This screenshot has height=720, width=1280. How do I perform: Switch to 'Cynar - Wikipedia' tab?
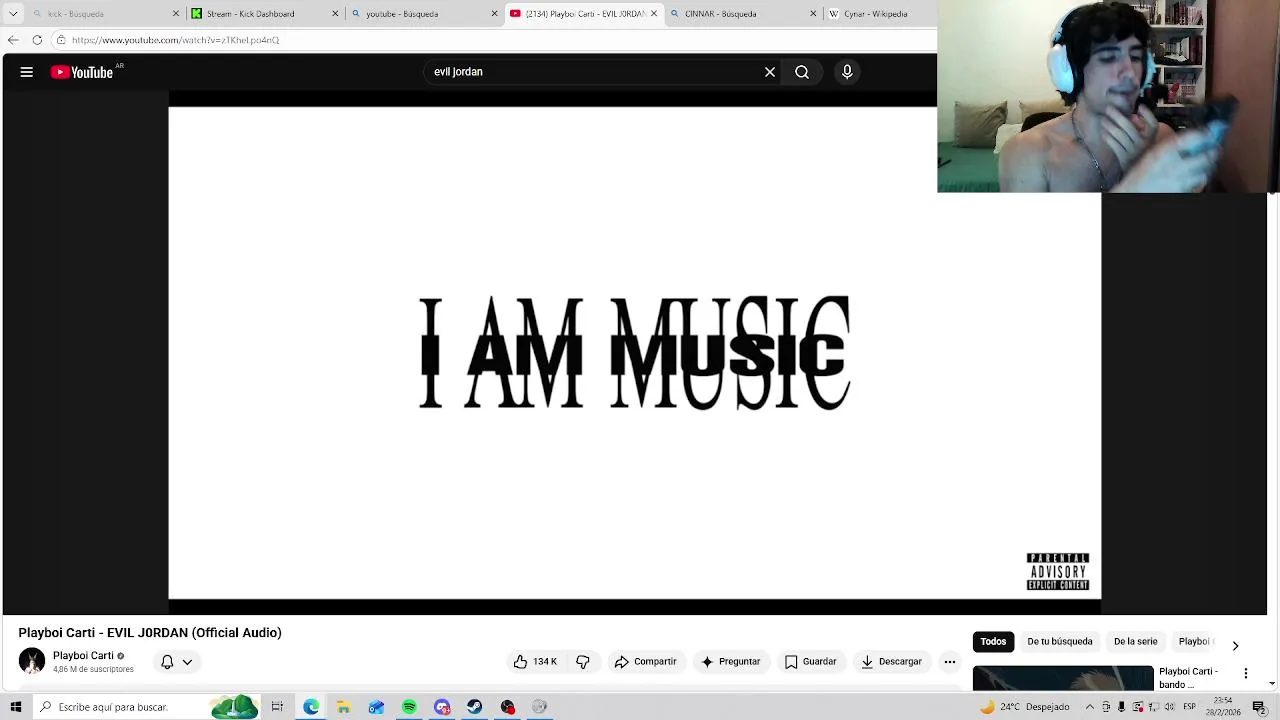click(880, 14)
